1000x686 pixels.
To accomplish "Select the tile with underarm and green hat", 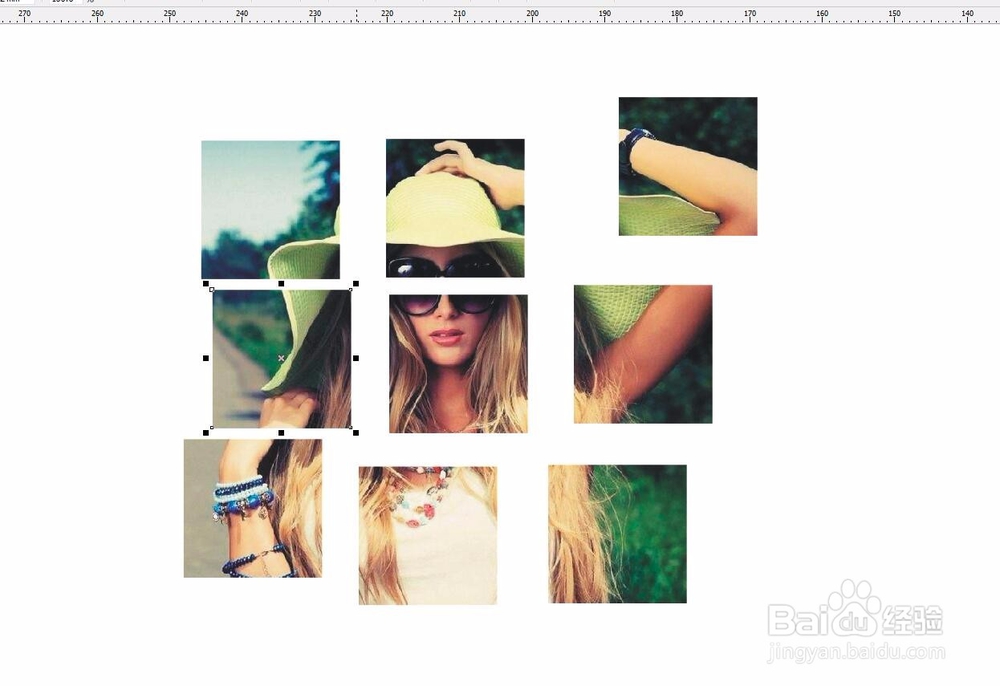I will click(643, 354).
